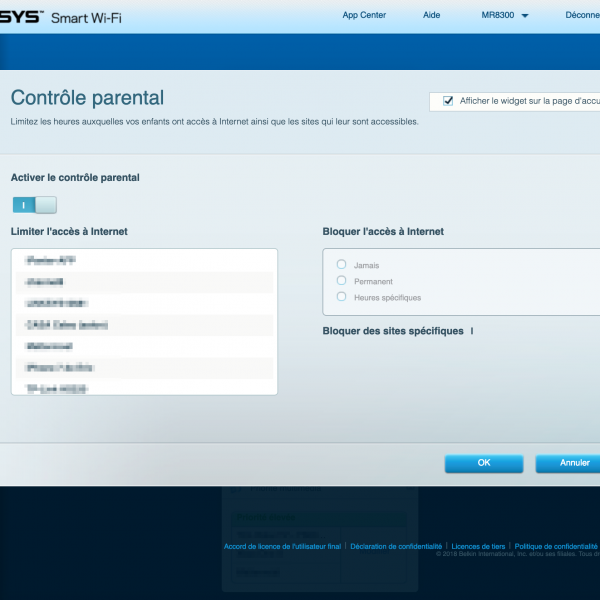Viewport: 600px width, 600px height.
Task: Open Accord de licence de l'utilisateur final
Action: pos(282,547)
